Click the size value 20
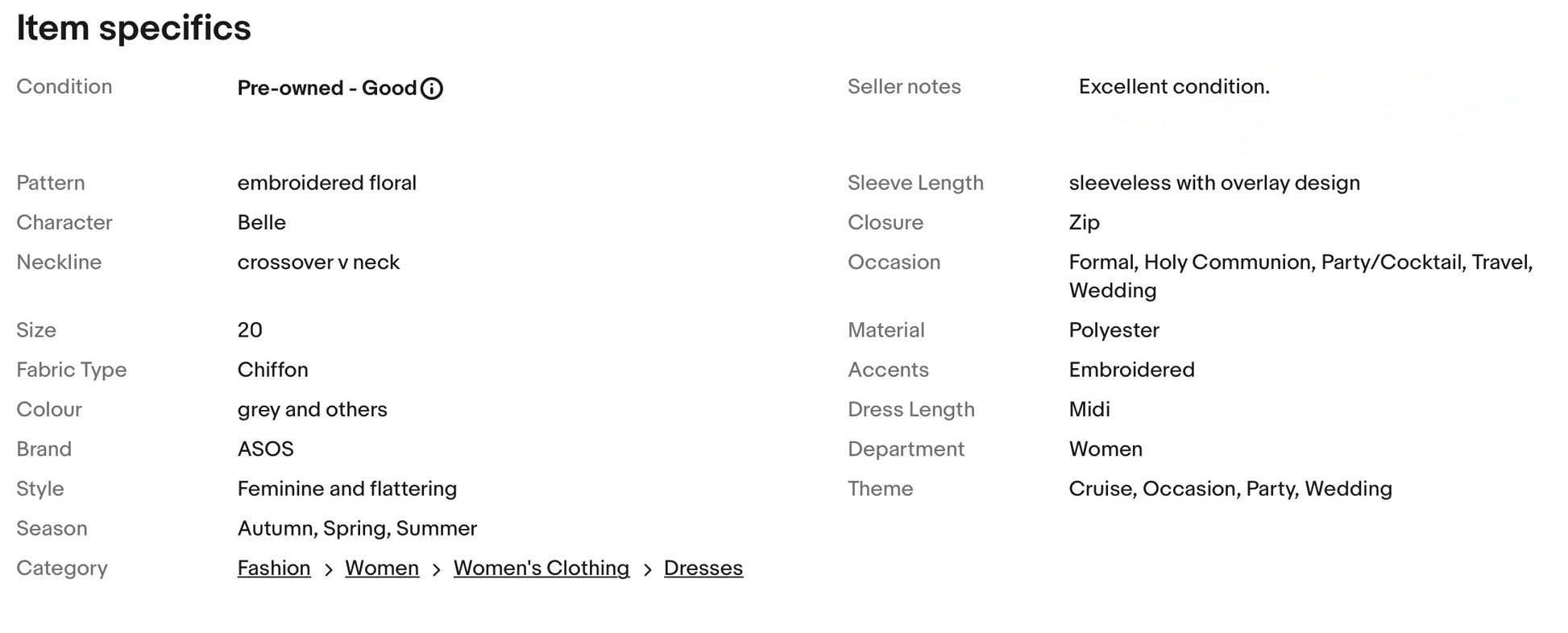Image resolution: width=1568 pixels, height=633 pixels. 250,330
